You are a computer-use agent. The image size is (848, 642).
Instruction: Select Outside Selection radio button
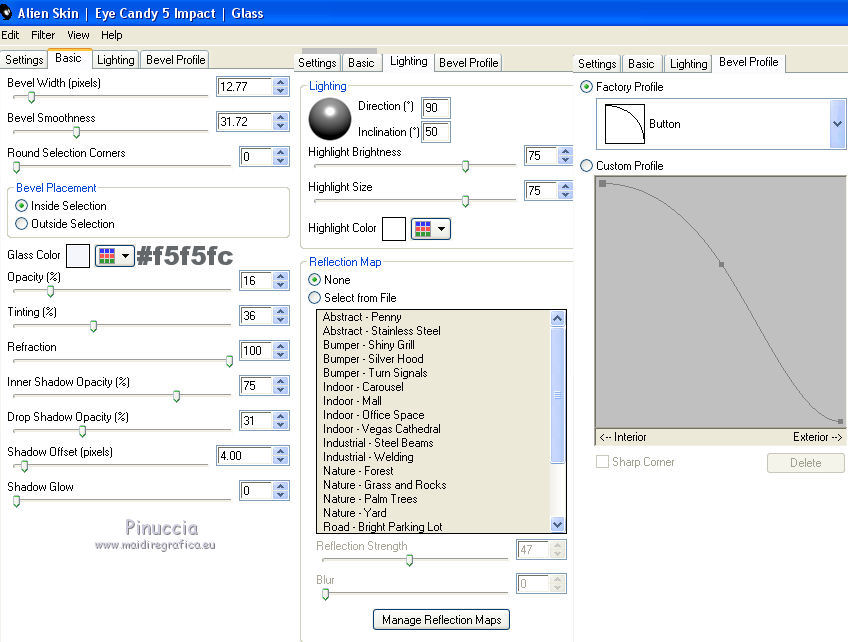tap(22, 224)
